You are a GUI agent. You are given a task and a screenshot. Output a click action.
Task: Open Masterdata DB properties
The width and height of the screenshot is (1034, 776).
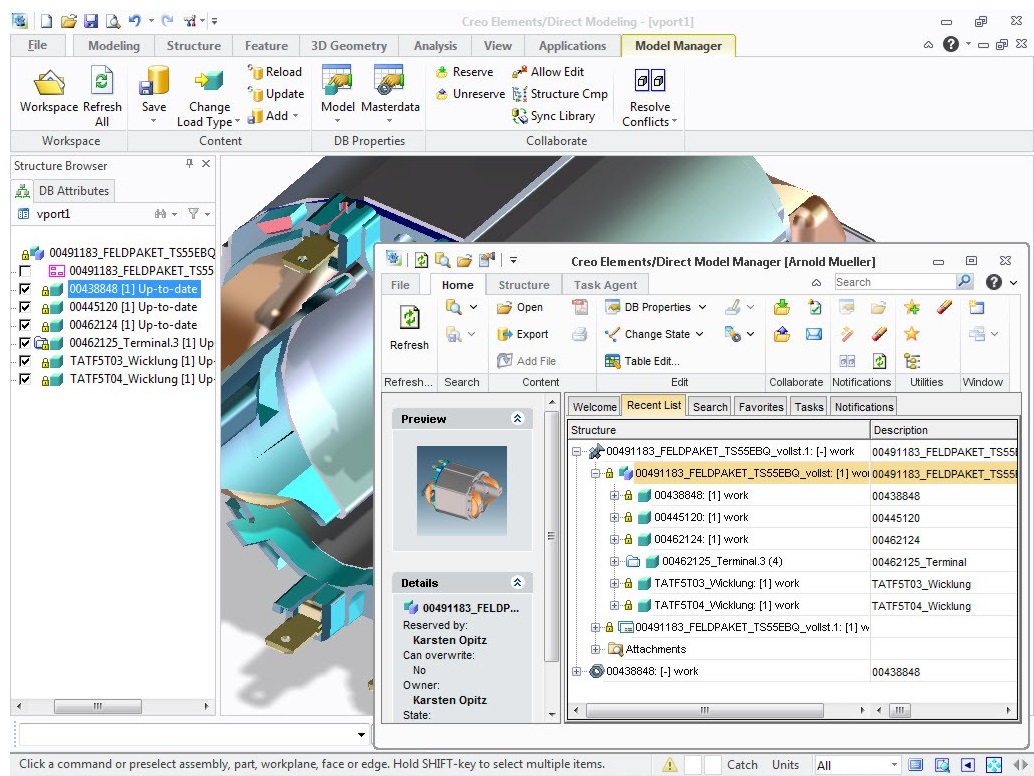point(390,94)
